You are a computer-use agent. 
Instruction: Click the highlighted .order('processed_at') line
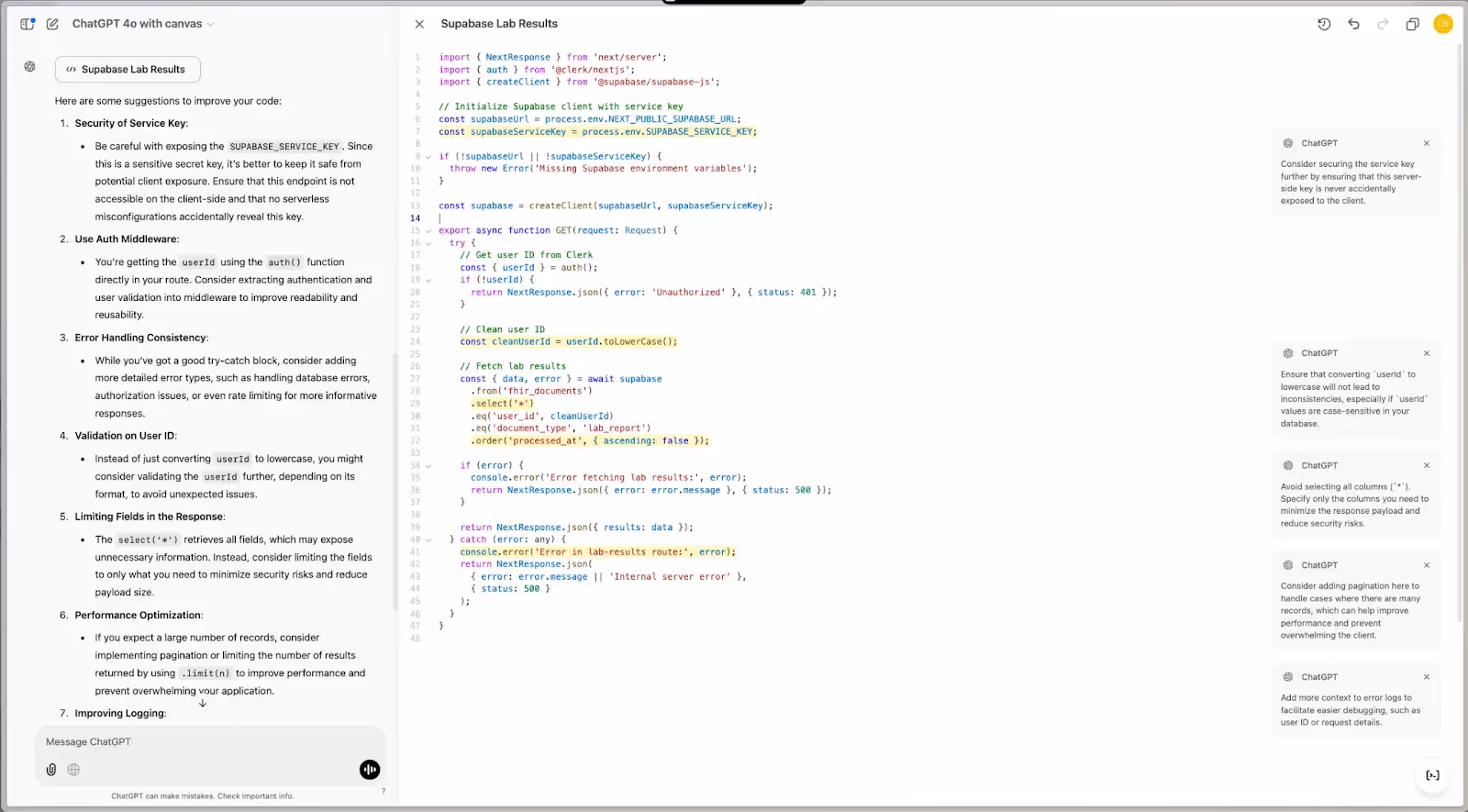pos(590,441)
